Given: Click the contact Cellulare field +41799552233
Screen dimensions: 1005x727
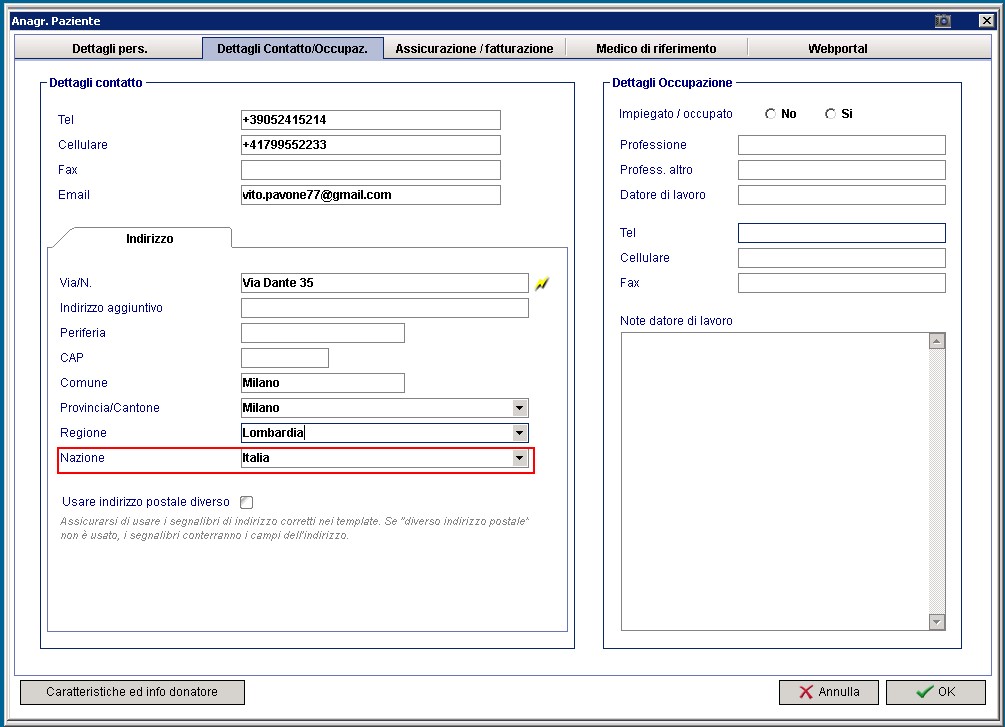Looking at the screenshot, I should pos(370,145).
